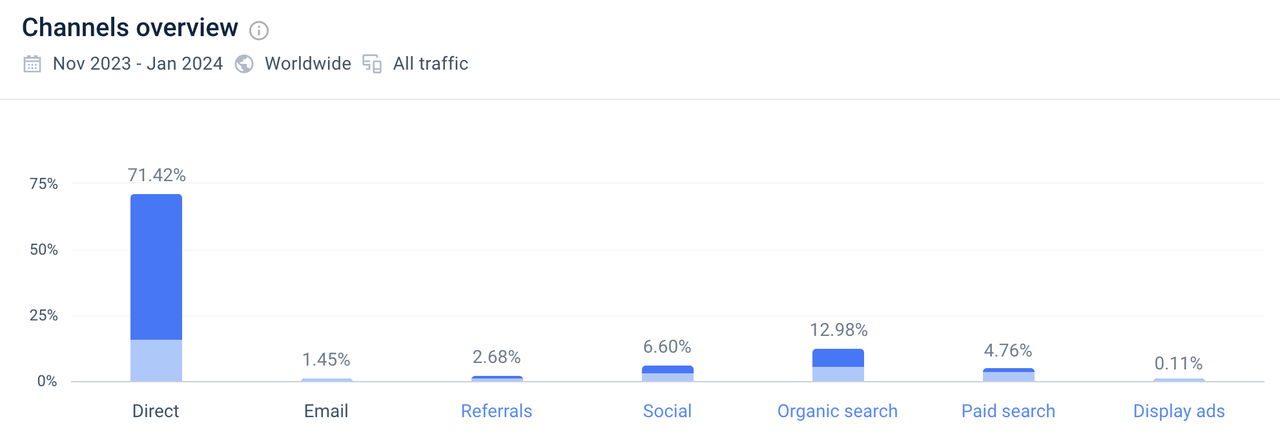This screenshot has height=441, width=1280.
Task: Open the Social channel link
Action: click(x=667, y=411)
